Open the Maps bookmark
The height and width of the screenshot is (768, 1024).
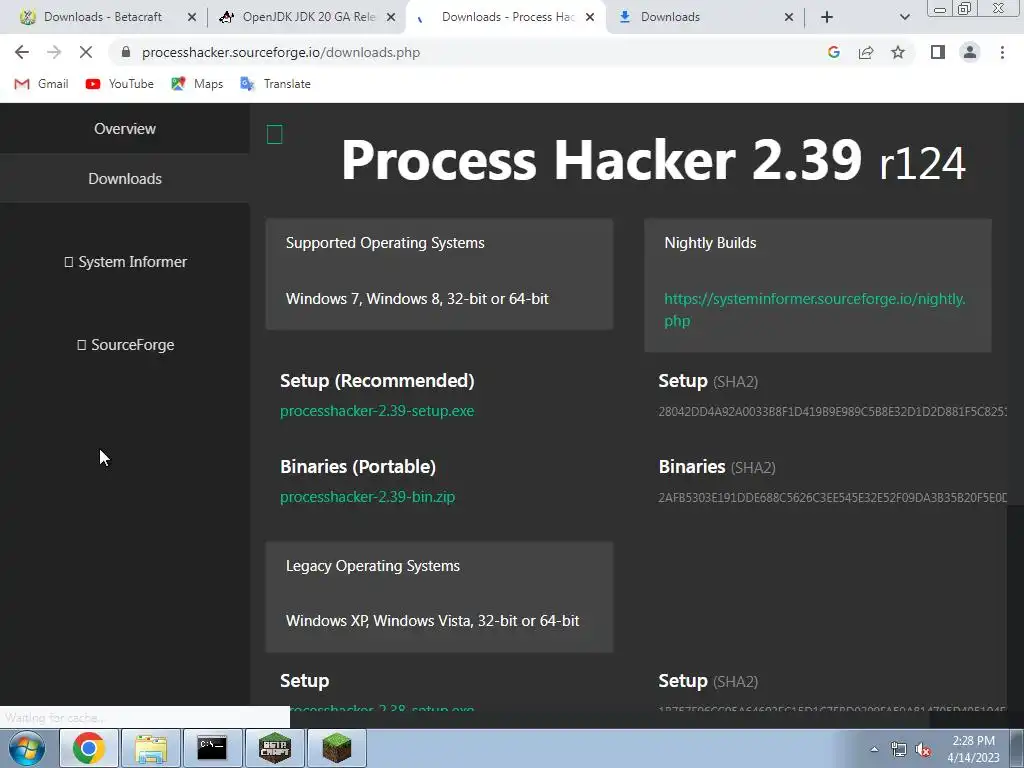point(197,84)
